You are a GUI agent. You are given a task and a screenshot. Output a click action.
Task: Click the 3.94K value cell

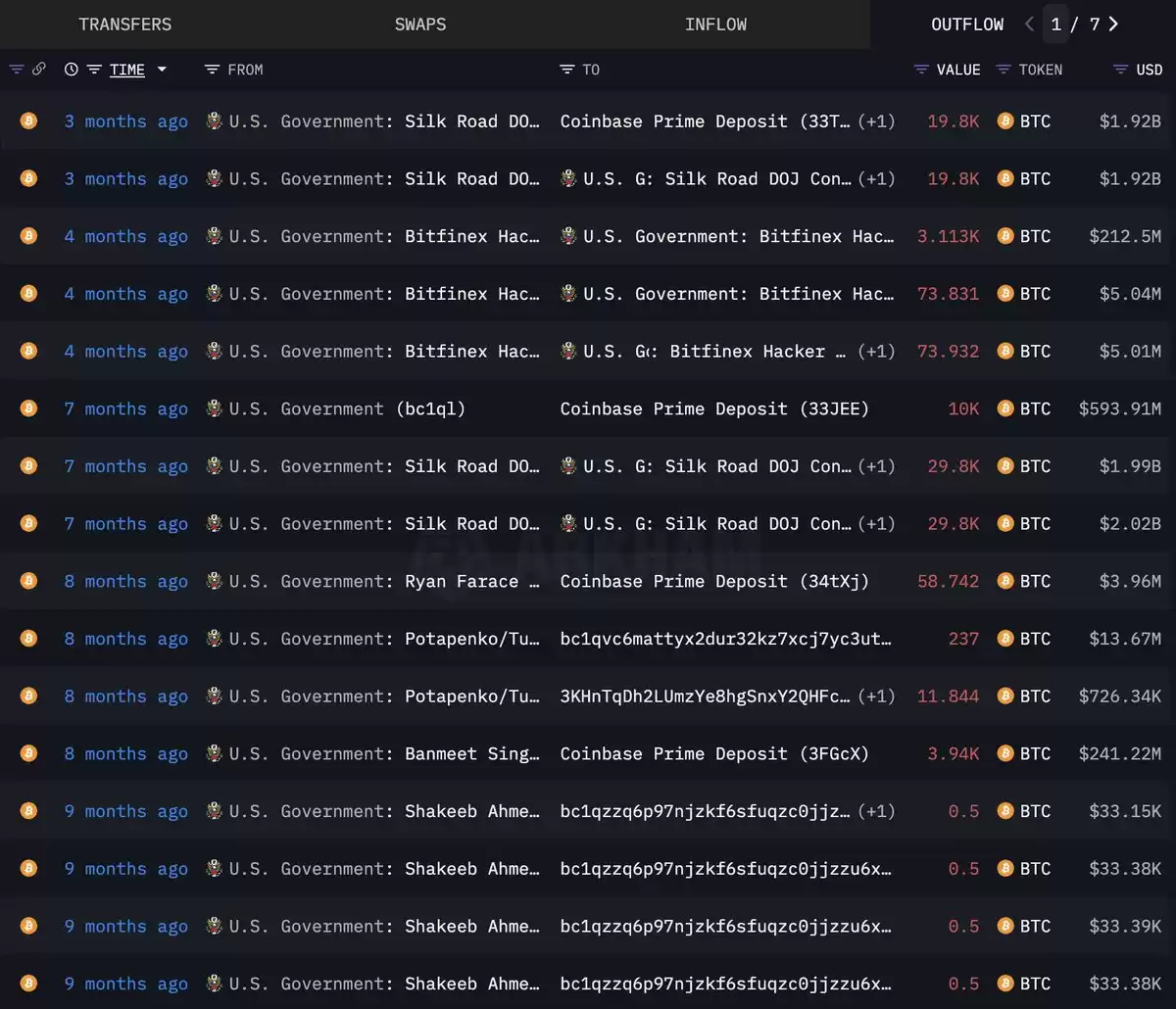(954, 753)
